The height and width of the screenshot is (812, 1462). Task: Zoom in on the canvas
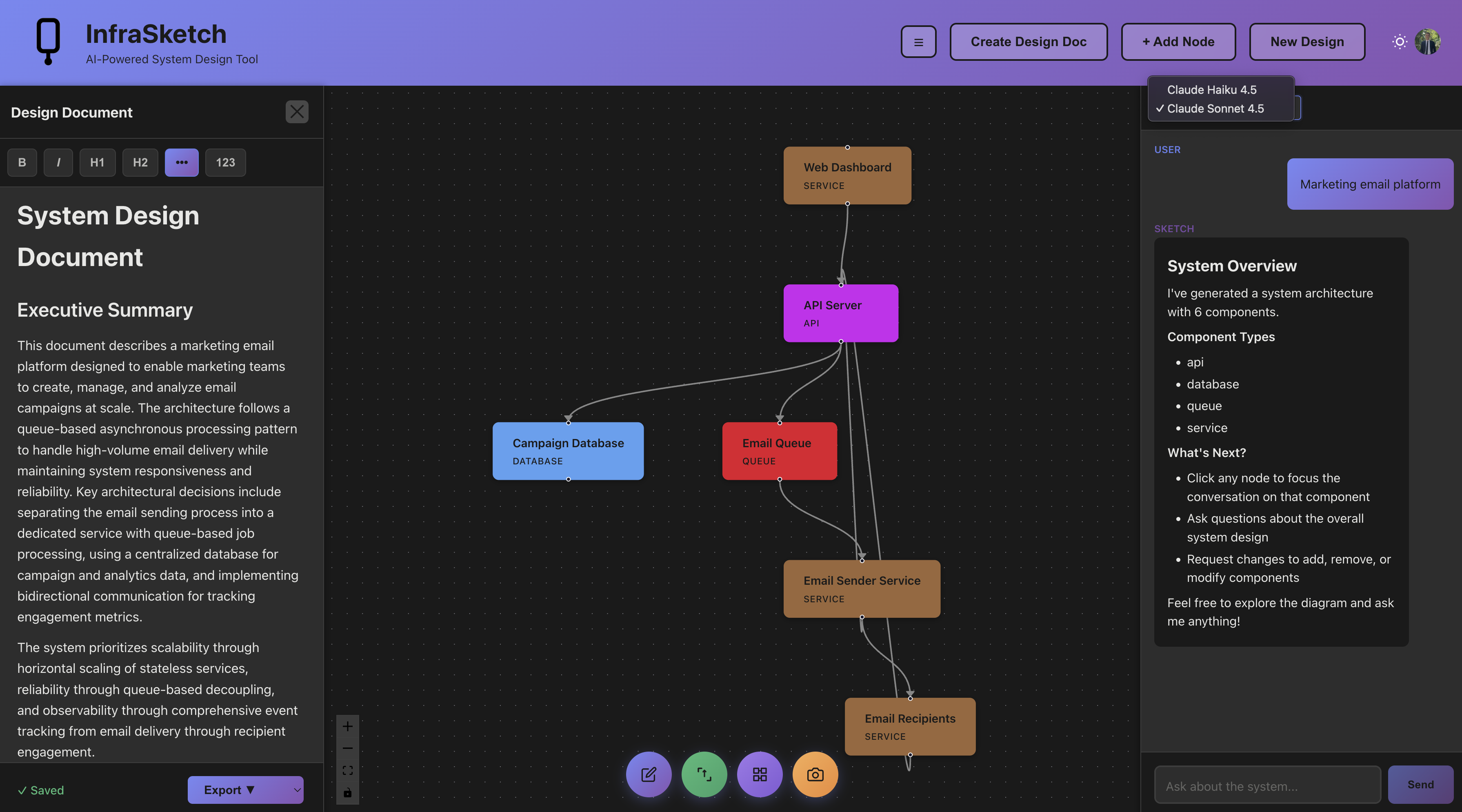[348, 726]
